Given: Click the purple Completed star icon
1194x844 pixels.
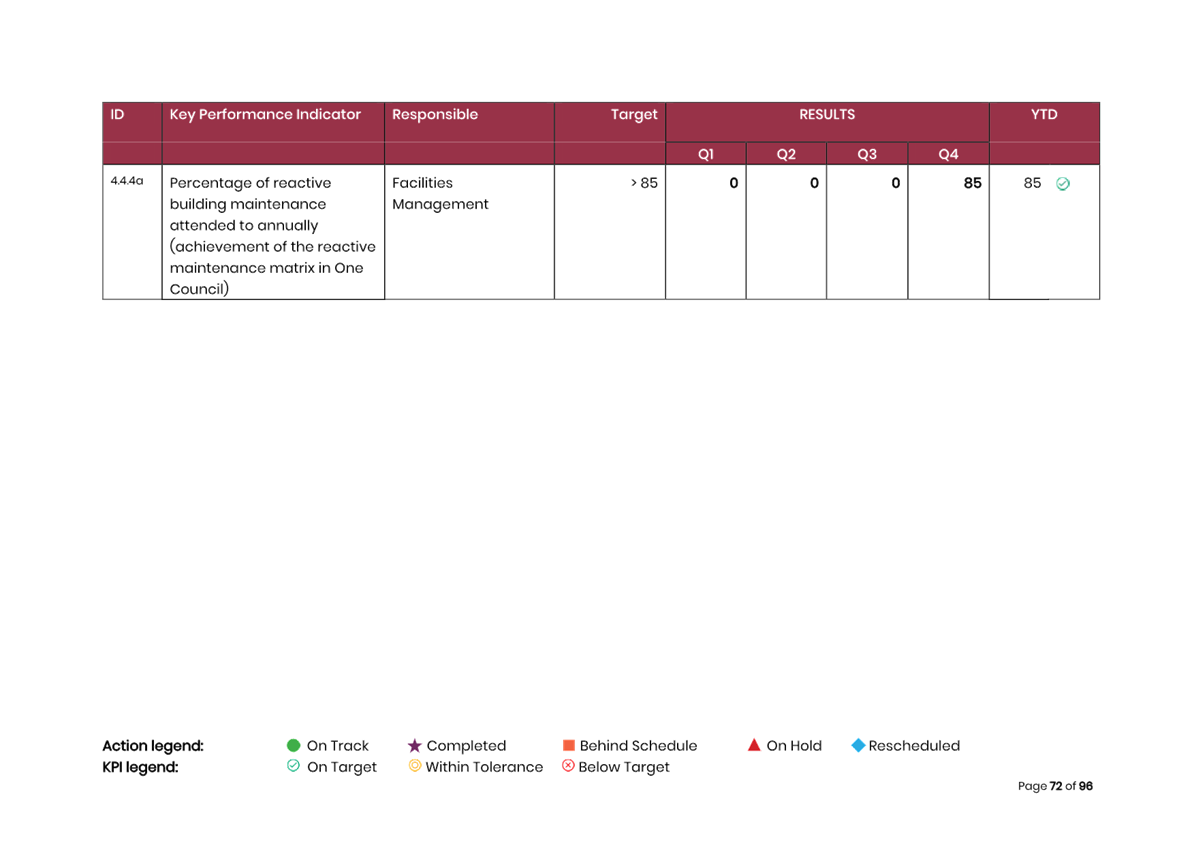Looking at the screenshot, I should 414,746.
